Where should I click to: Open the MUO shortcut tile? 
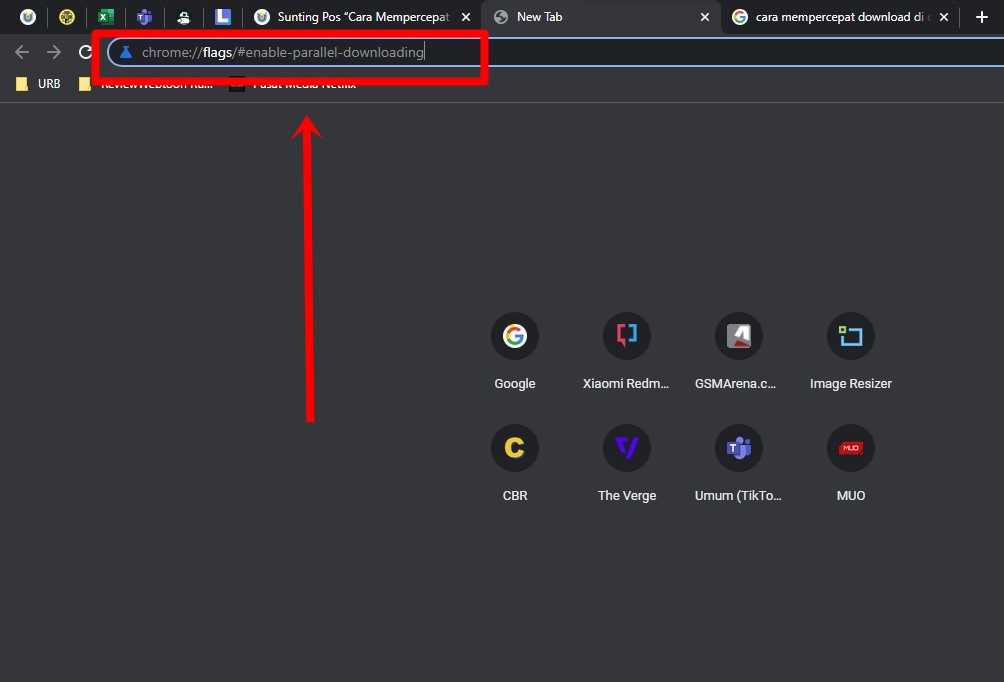point(850,449)
